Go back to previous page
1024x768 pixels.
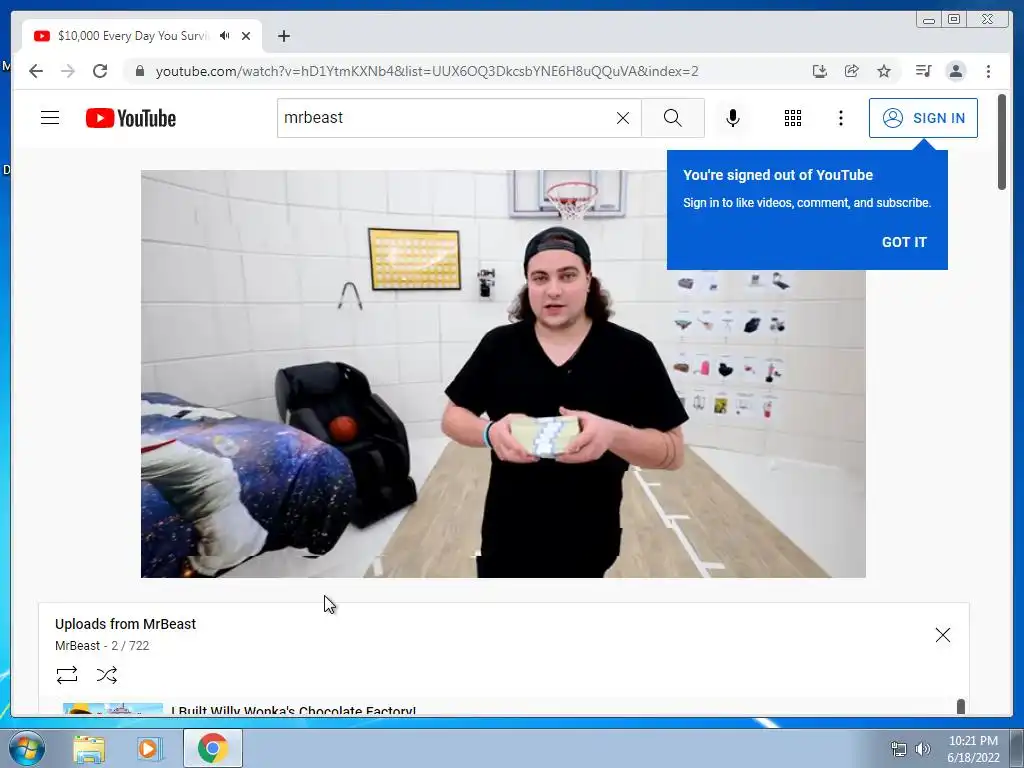coord(36,71)
